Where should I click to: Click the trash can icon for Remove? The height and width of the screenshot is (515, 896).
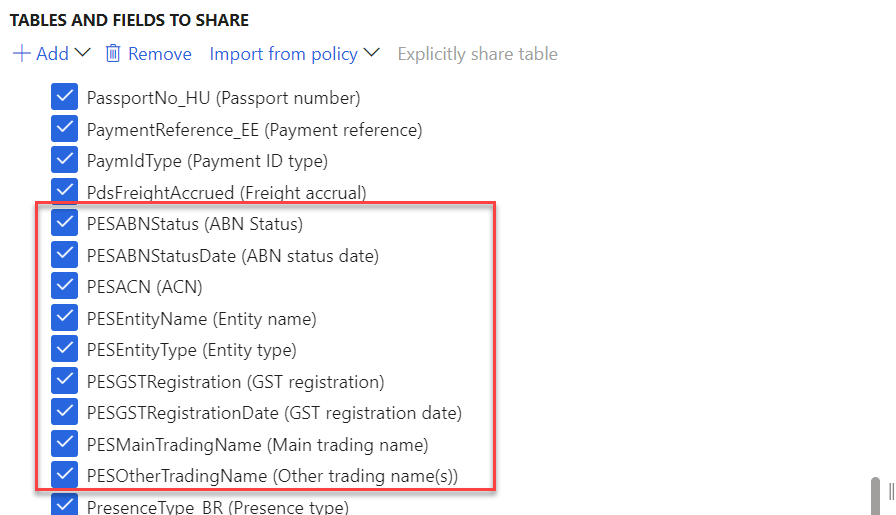coord(113,53)
